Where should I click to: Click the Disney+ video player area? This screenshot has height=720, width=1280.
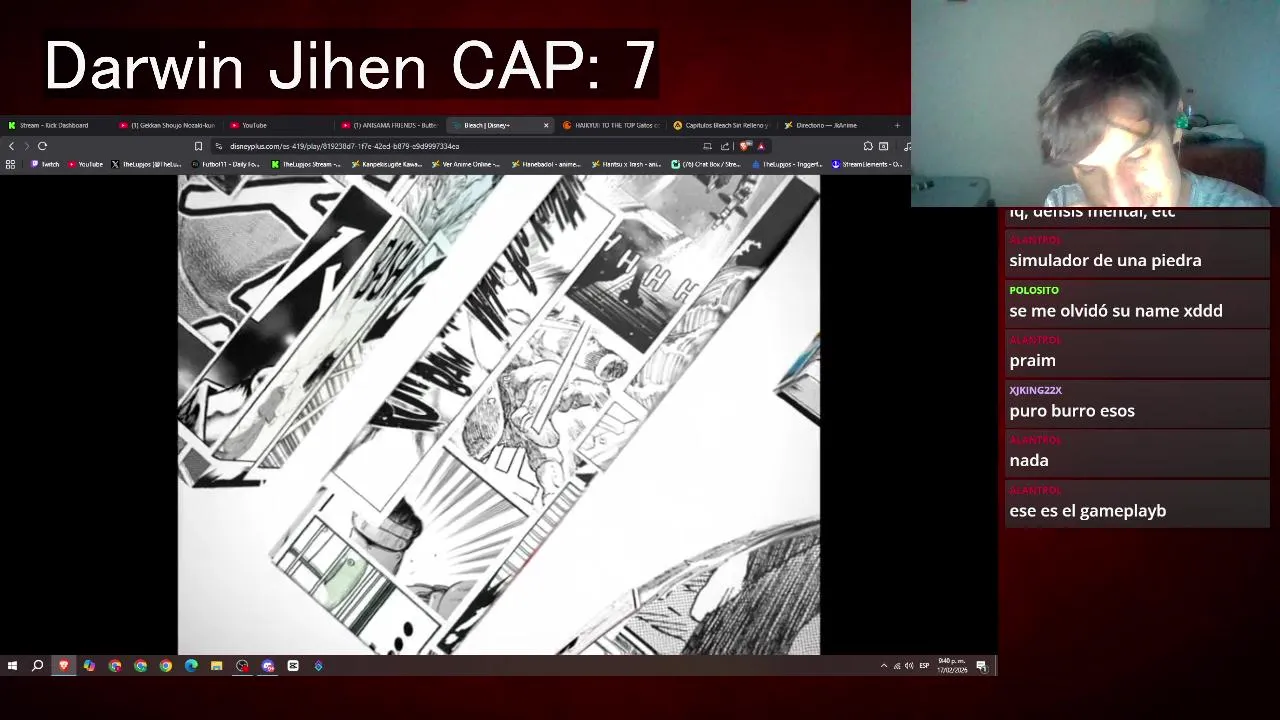[499, 415]
